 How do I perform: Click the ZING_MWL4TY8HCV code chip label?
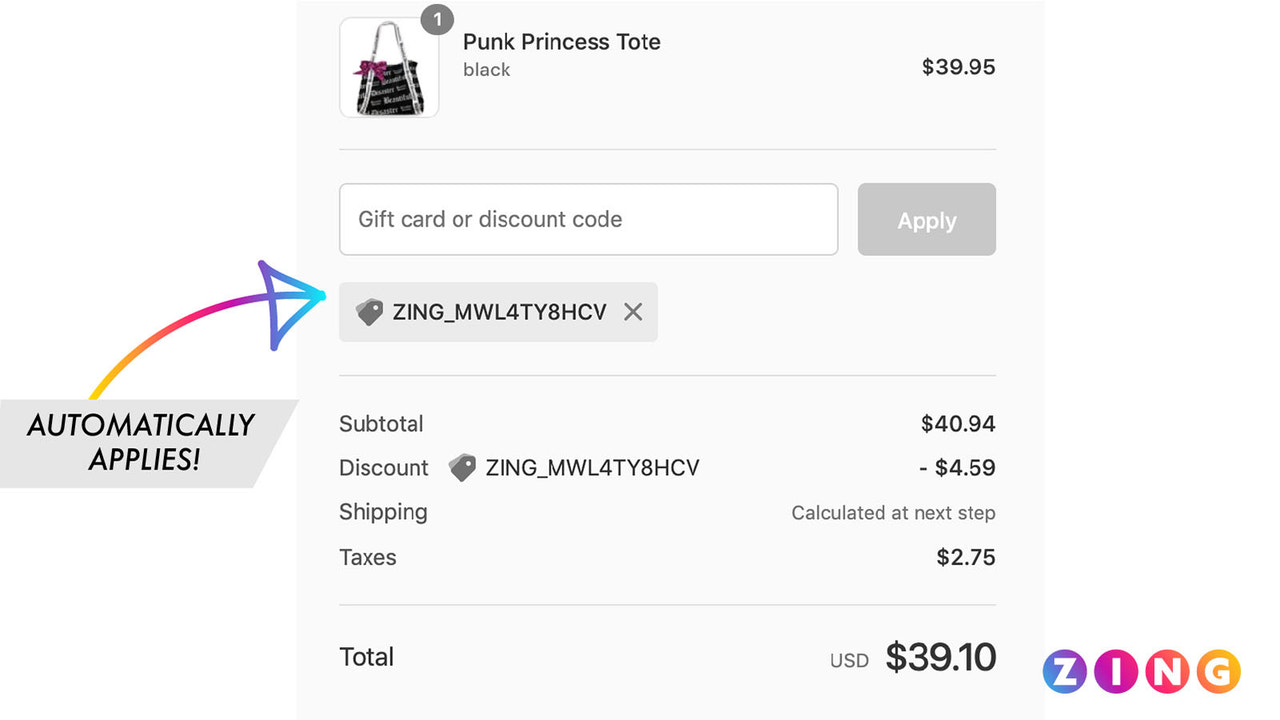[499, 312]
